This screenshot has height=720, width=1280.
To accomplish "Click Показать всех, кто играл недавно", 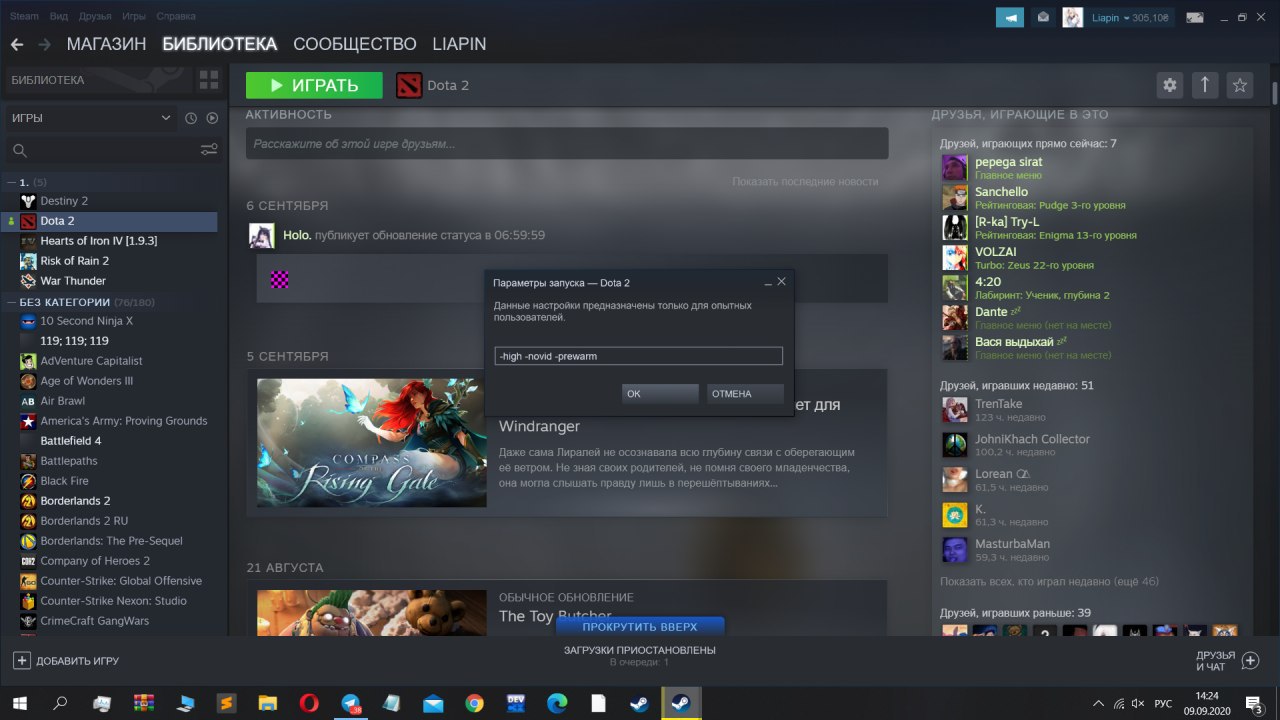I will (x=1049, y=581).
